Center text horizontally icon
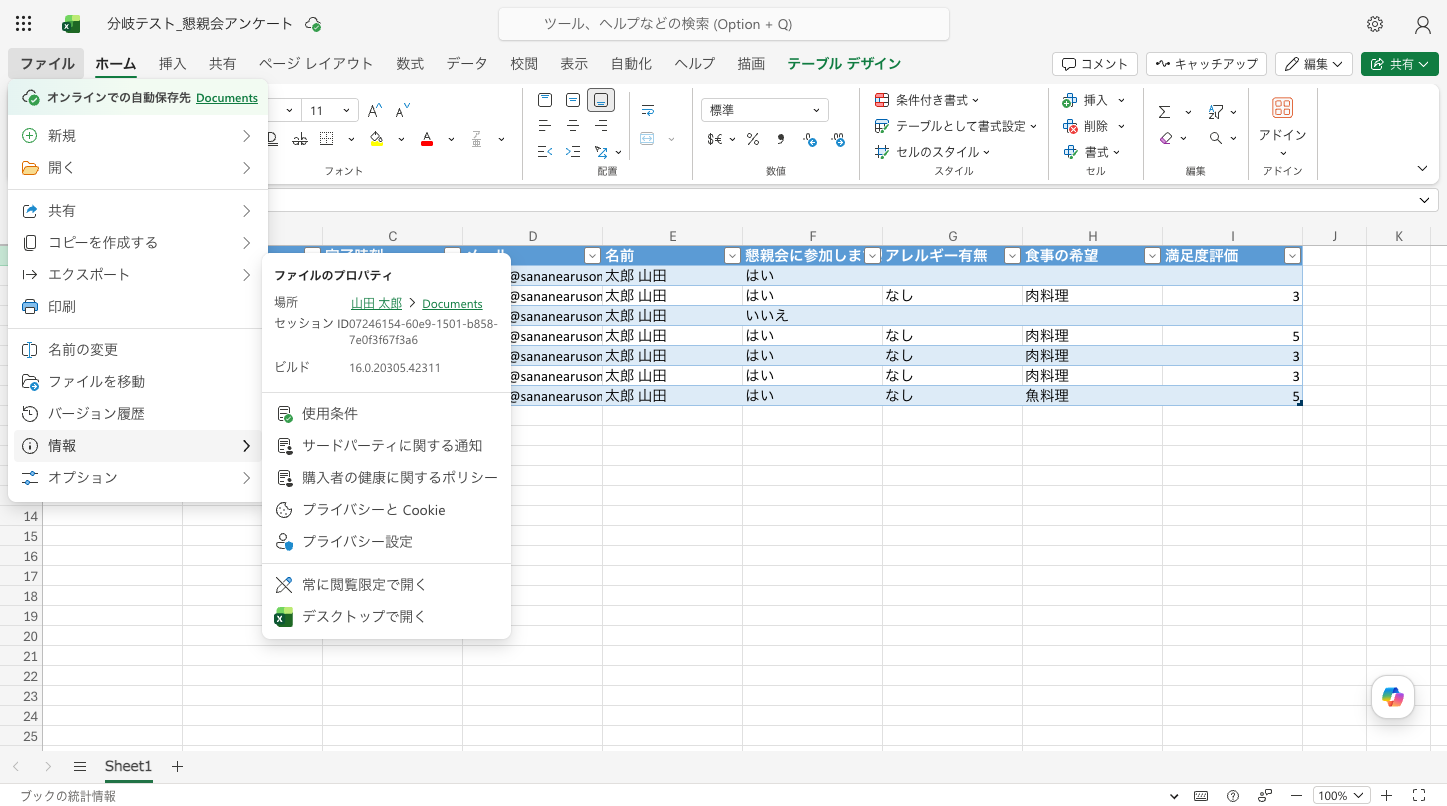Viewport: 1447px width, 806px height. (573, 126)
